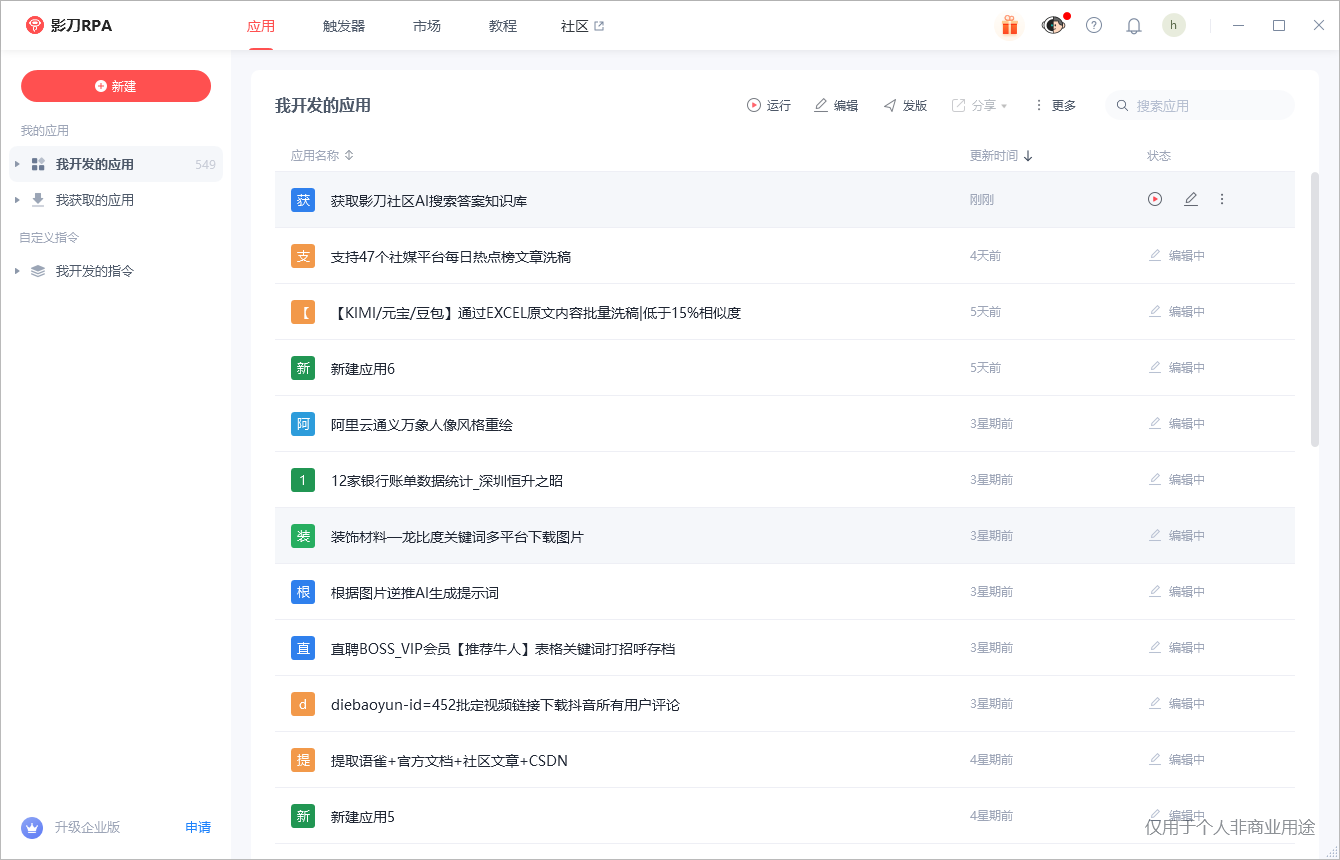The height and width of the screenshot is (860, 1340).
Task: Click the green 新 icon of 新建应用5
Action: [x=303, y=816]
